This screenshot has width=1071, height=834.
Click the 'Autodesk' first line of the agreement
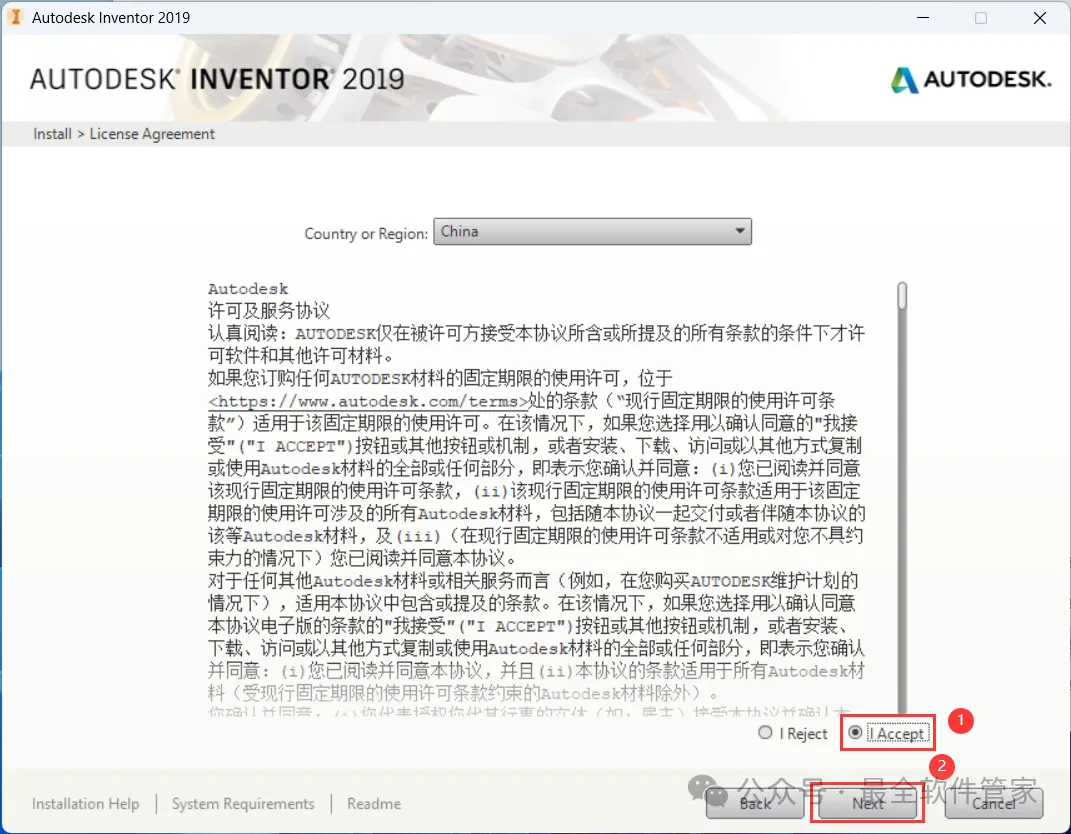point(248,289)
